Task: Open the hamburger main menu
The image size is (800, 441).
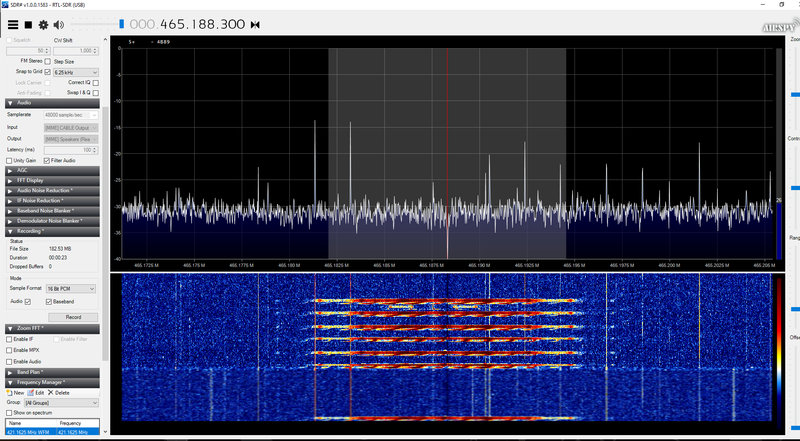Action: pyautogui.click(x=13, y=24)
